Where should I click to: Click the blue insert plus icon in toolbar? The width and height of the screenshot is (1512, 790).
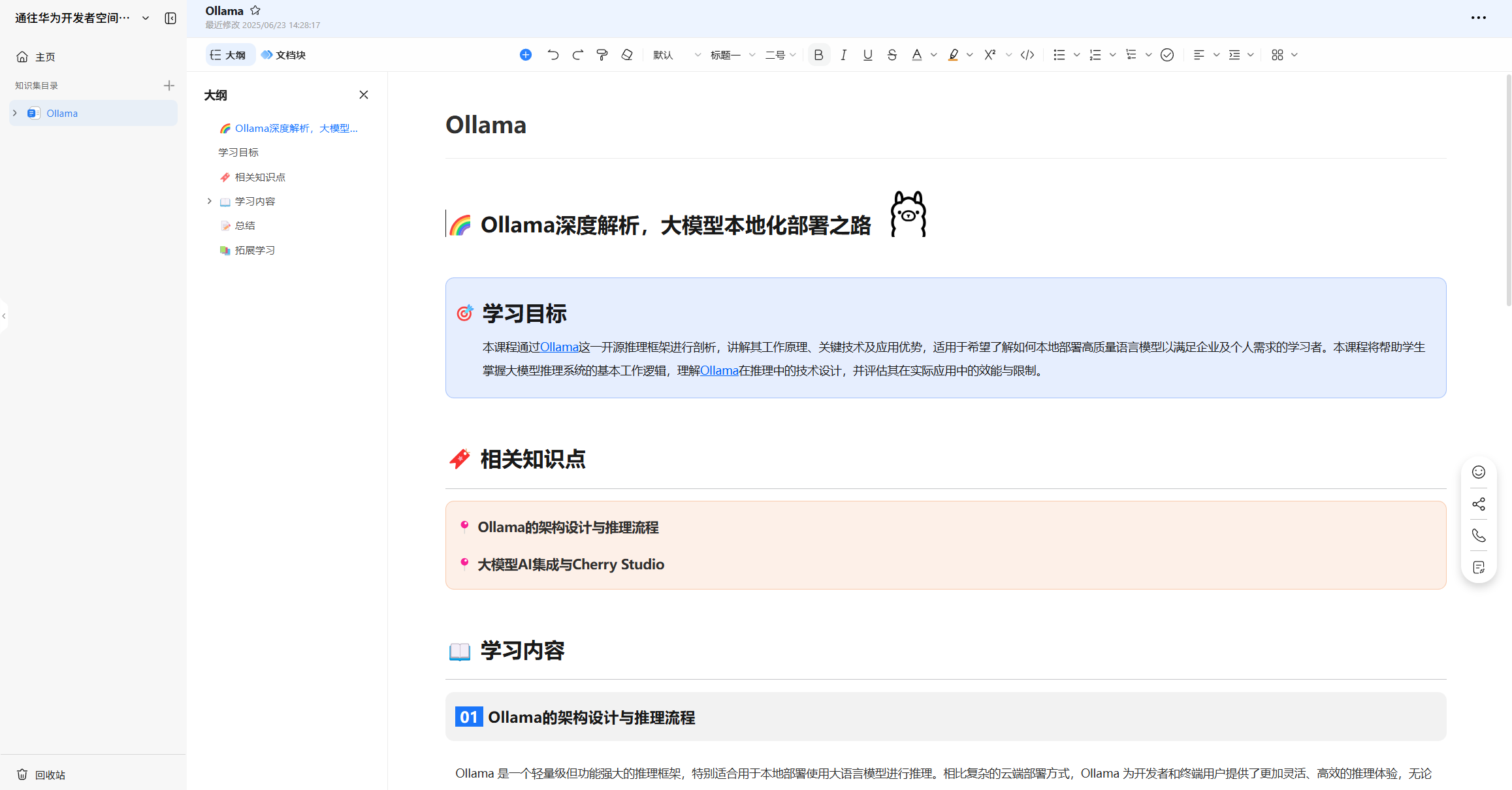(x=525, y=55)
